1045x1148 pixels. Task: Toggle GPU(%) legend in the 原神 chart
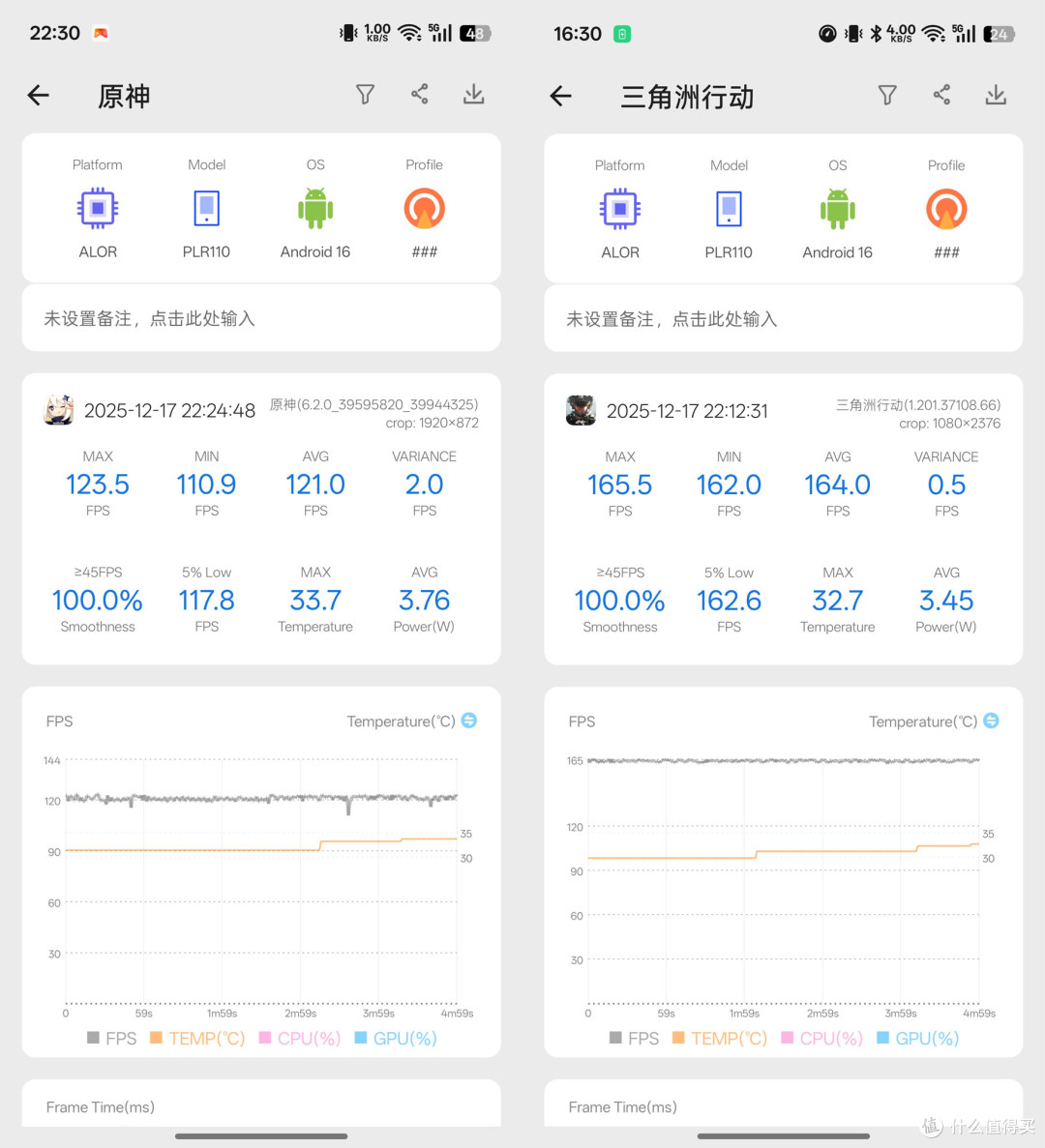click(x=396, y=1038)
